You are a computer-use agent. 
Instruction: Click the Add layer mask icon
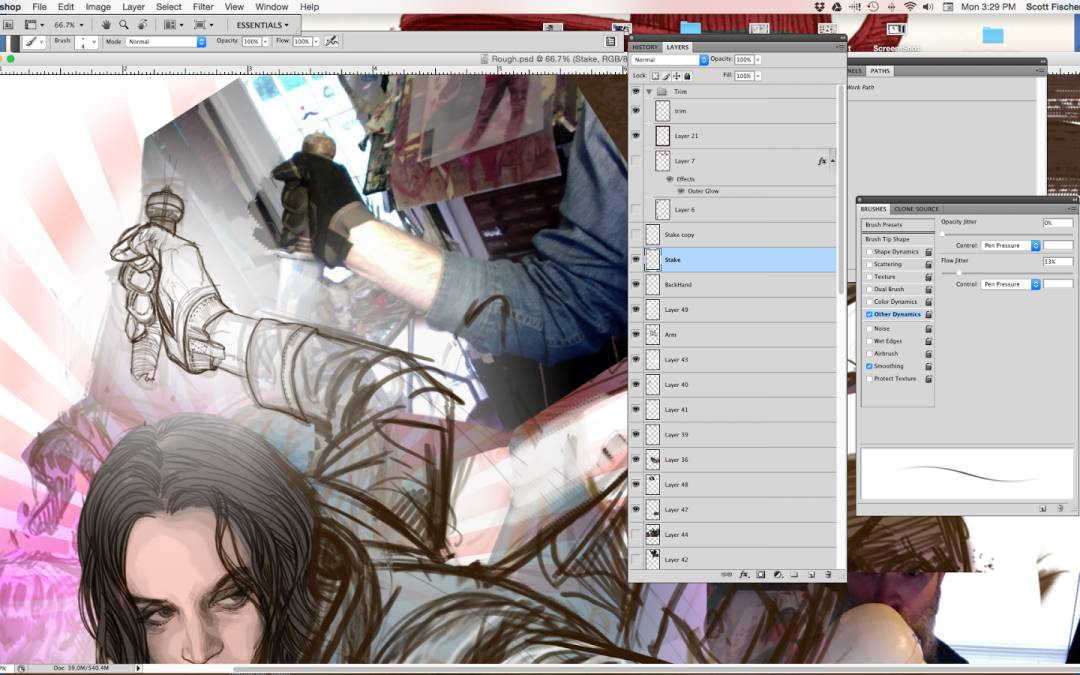[760, 575]
